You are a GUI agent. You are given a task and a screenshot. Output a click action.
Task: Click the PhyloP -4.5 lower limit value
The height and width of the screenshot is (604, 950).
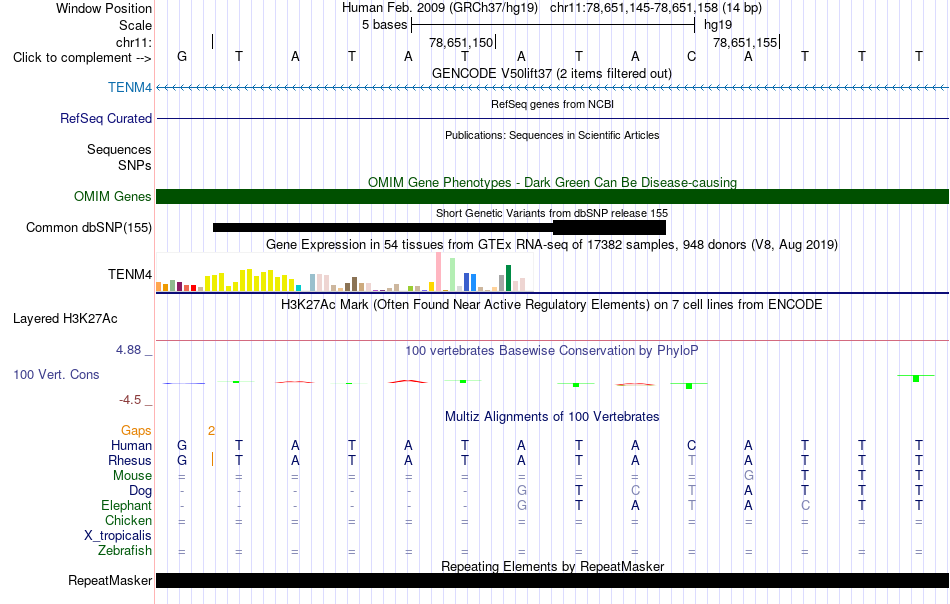pos(130,400)
